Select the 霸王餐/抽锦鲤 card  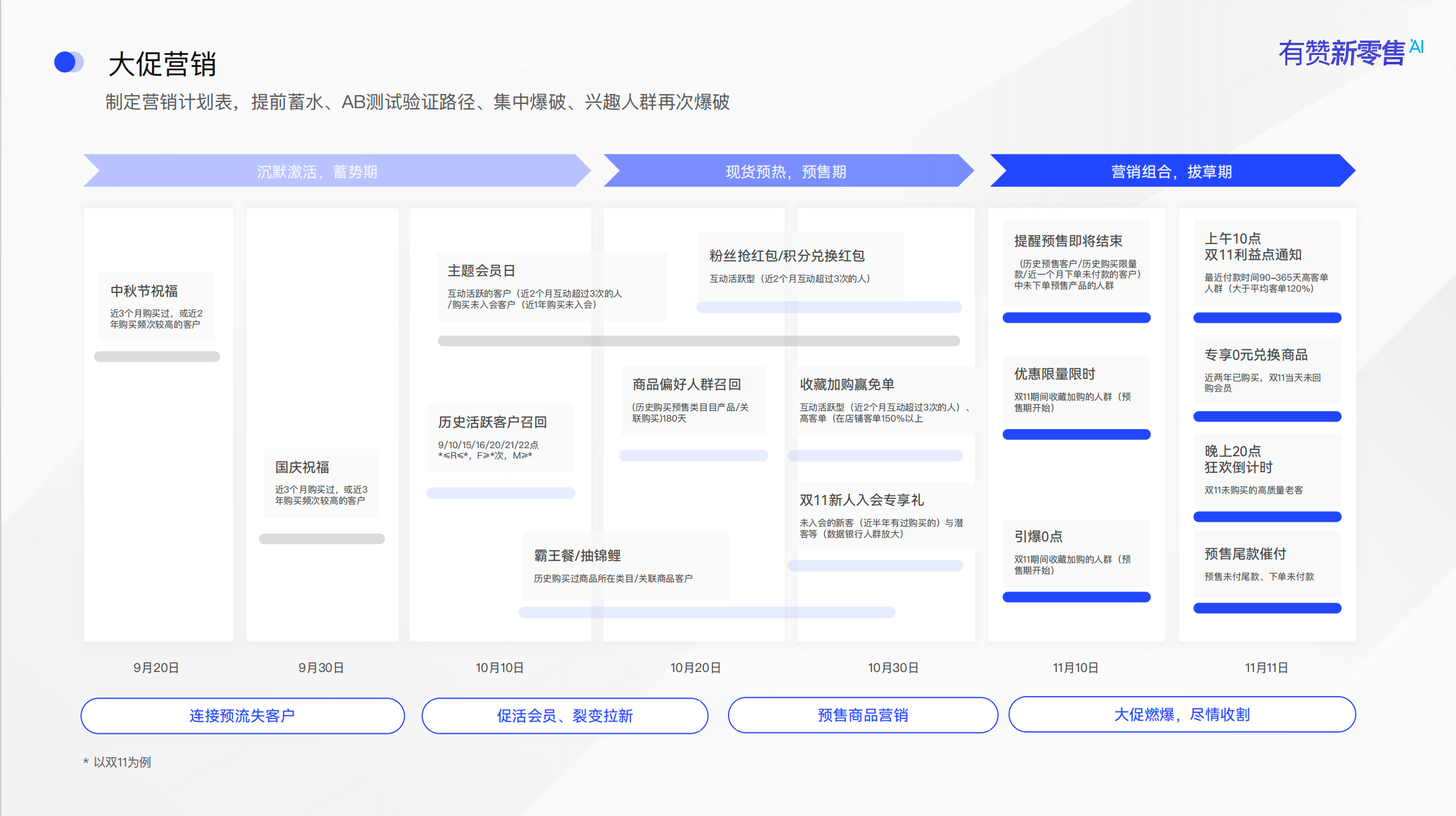(x=625, y=566)
